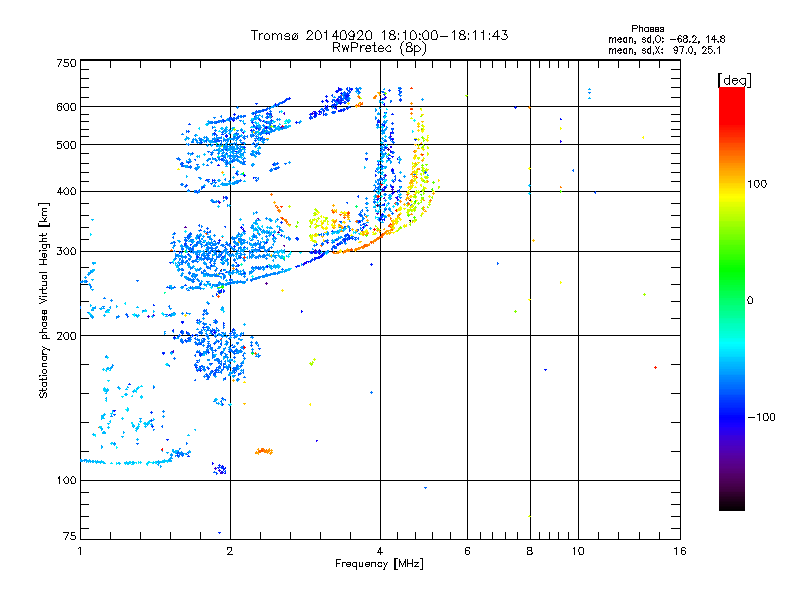This screenshot has width=800, height=600.
Task: Click the y-axis tick label "500"
Action: point(66,145)
